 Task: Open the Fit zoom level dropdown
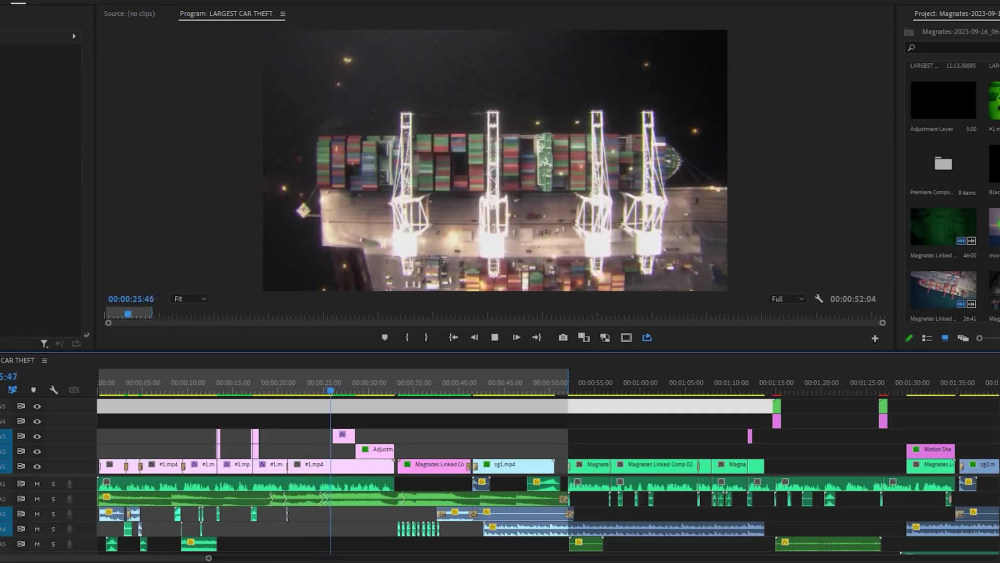[190, 298]
